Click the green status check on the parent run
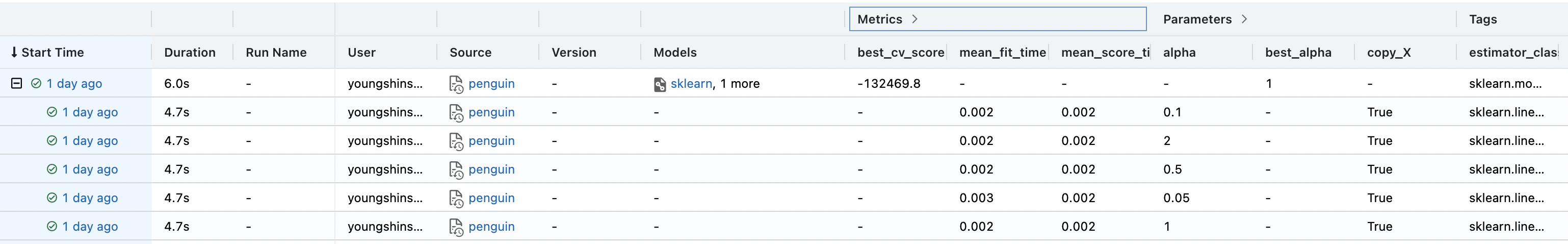1568x244 pixels. coord(37,84)
